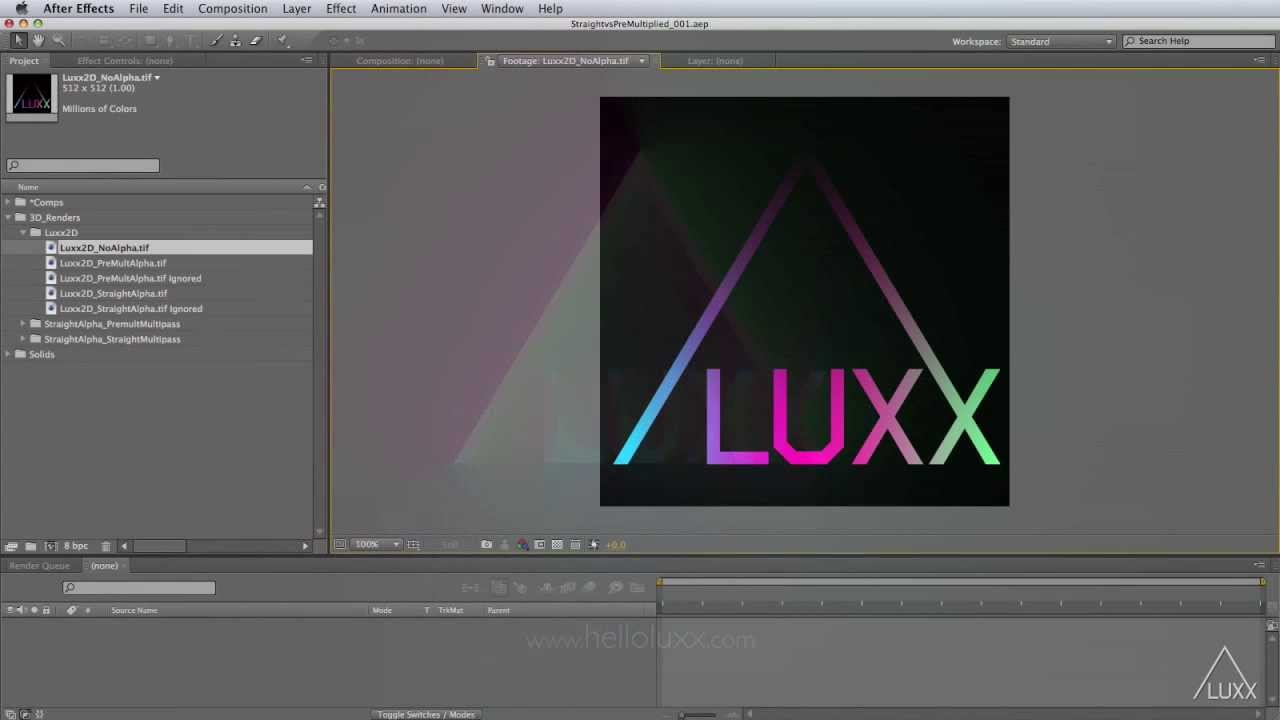This screenshot has height=720, width=1280.
Task: Open the After Effects application menu
Action: point(78,9)
